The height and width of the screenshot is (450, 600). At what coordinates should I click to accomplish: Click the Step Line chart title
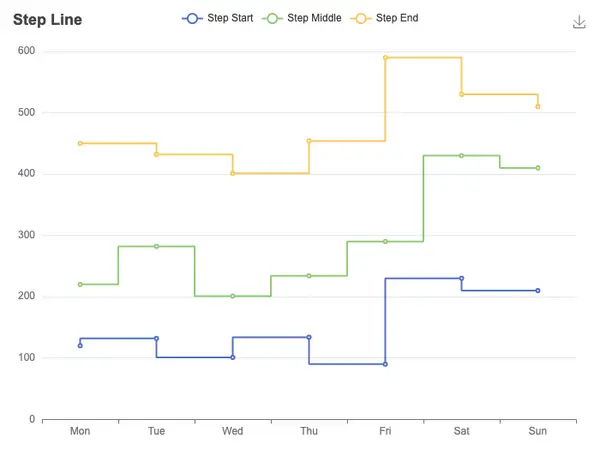point(47,20)
